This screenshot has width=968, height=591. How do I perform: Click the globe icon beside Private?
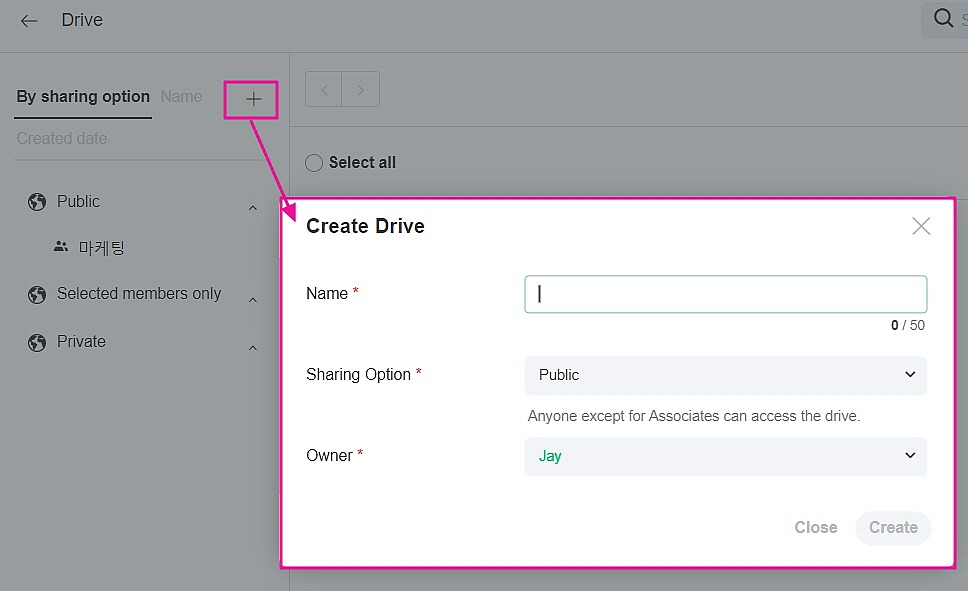(37, 342)
